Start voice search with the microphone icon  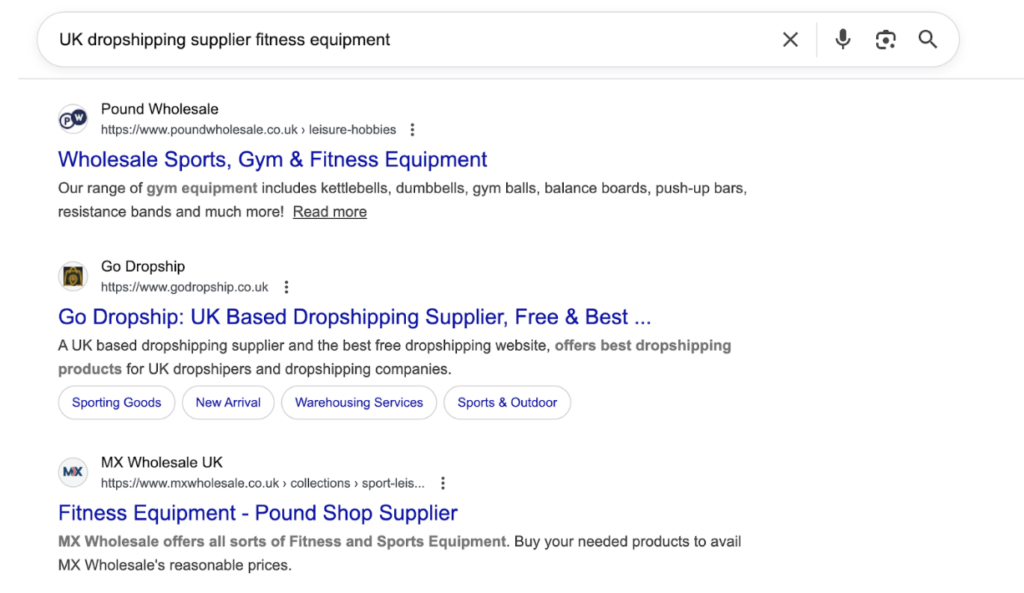842,39
